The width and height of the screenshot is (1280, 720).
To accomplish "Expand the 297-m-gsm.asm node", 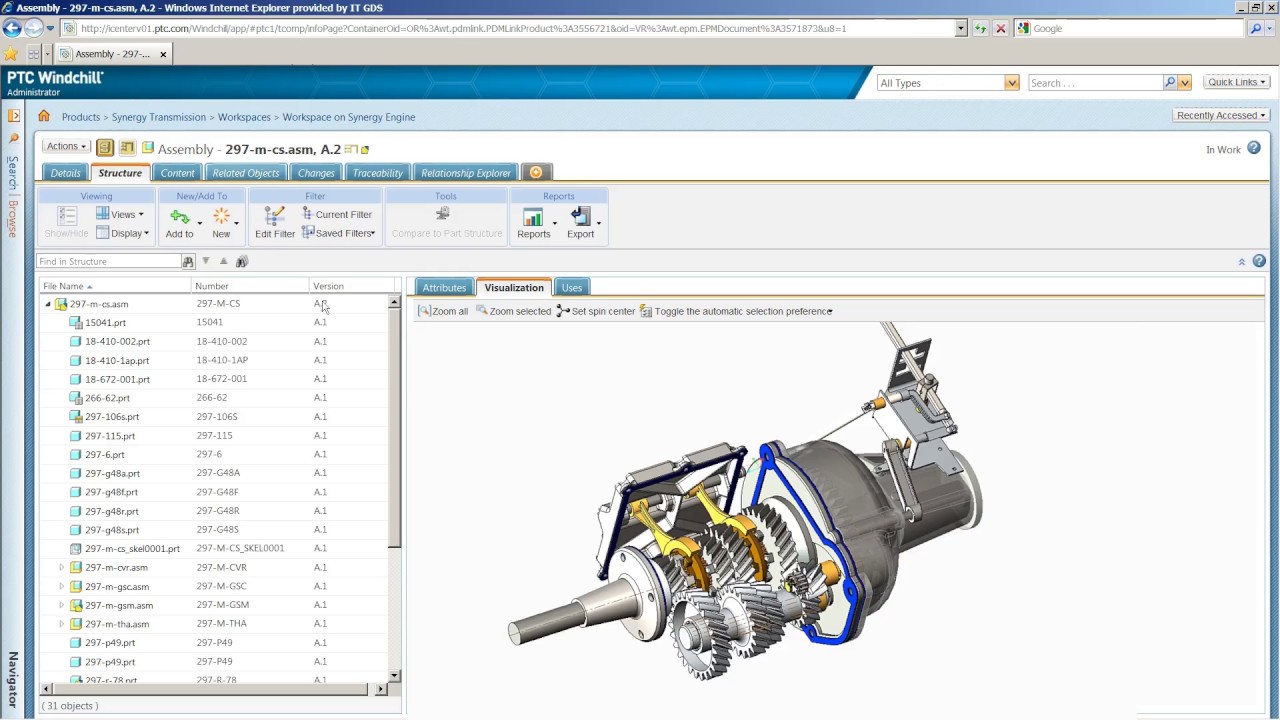I will 61,605.
